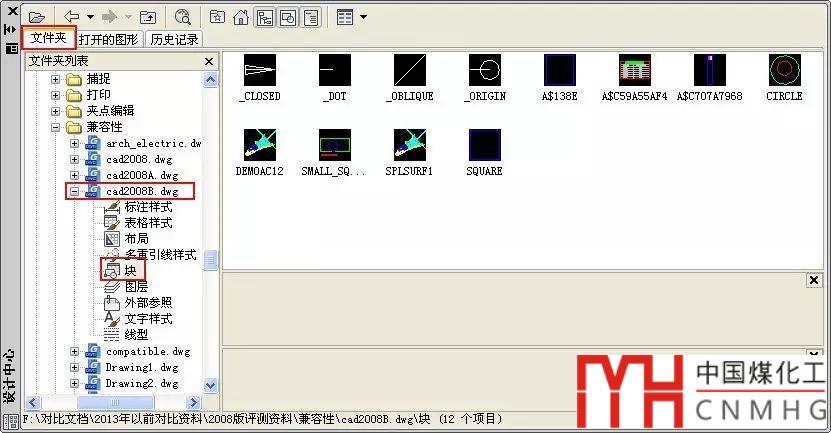Select Drawing2.dwg in the tree
This screenshot has height=433, width=831.
tap(142, 383)
